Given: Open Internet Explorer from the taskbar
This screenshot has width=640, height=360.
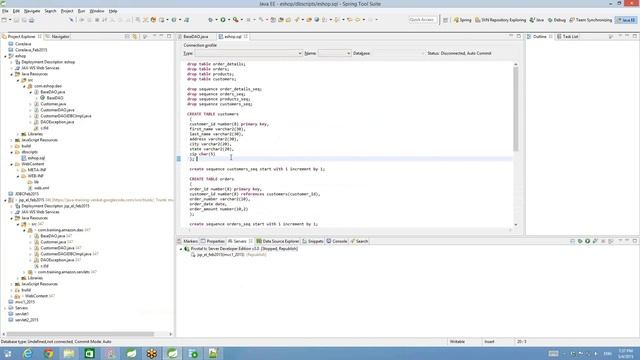Looking at the screenshot, I should 27,353.
